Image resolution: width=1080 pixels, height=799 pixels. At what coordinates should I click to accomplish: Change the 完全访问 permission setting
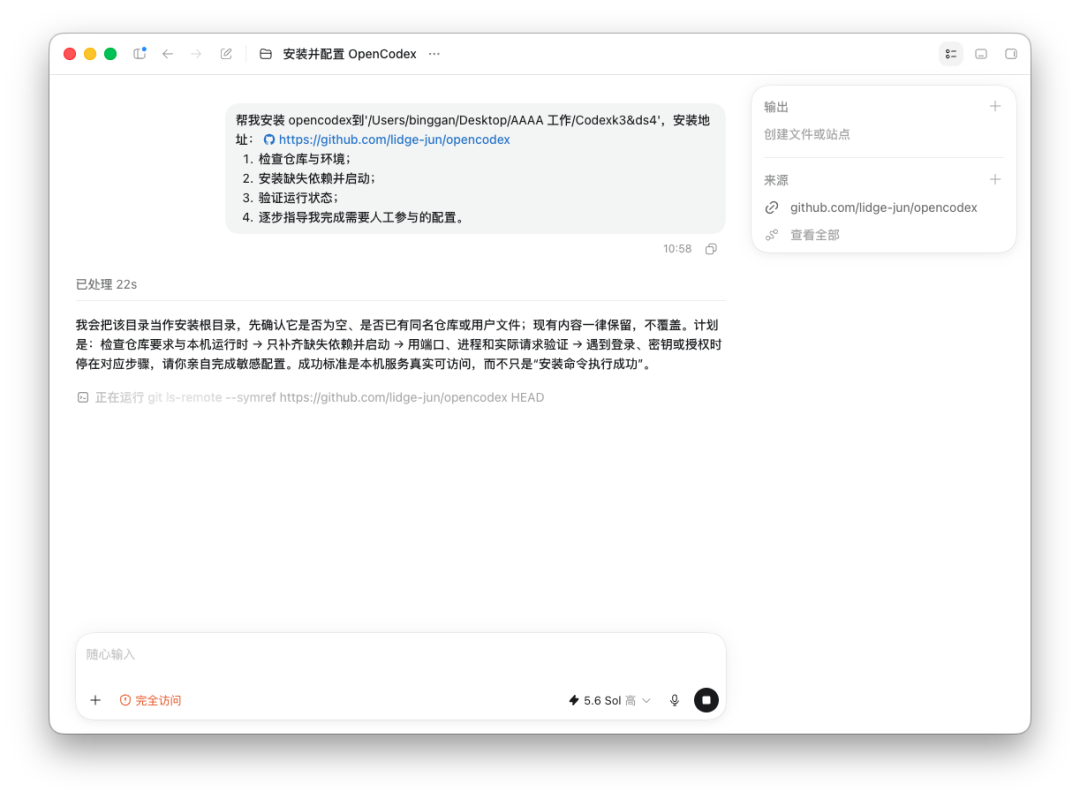150,700
